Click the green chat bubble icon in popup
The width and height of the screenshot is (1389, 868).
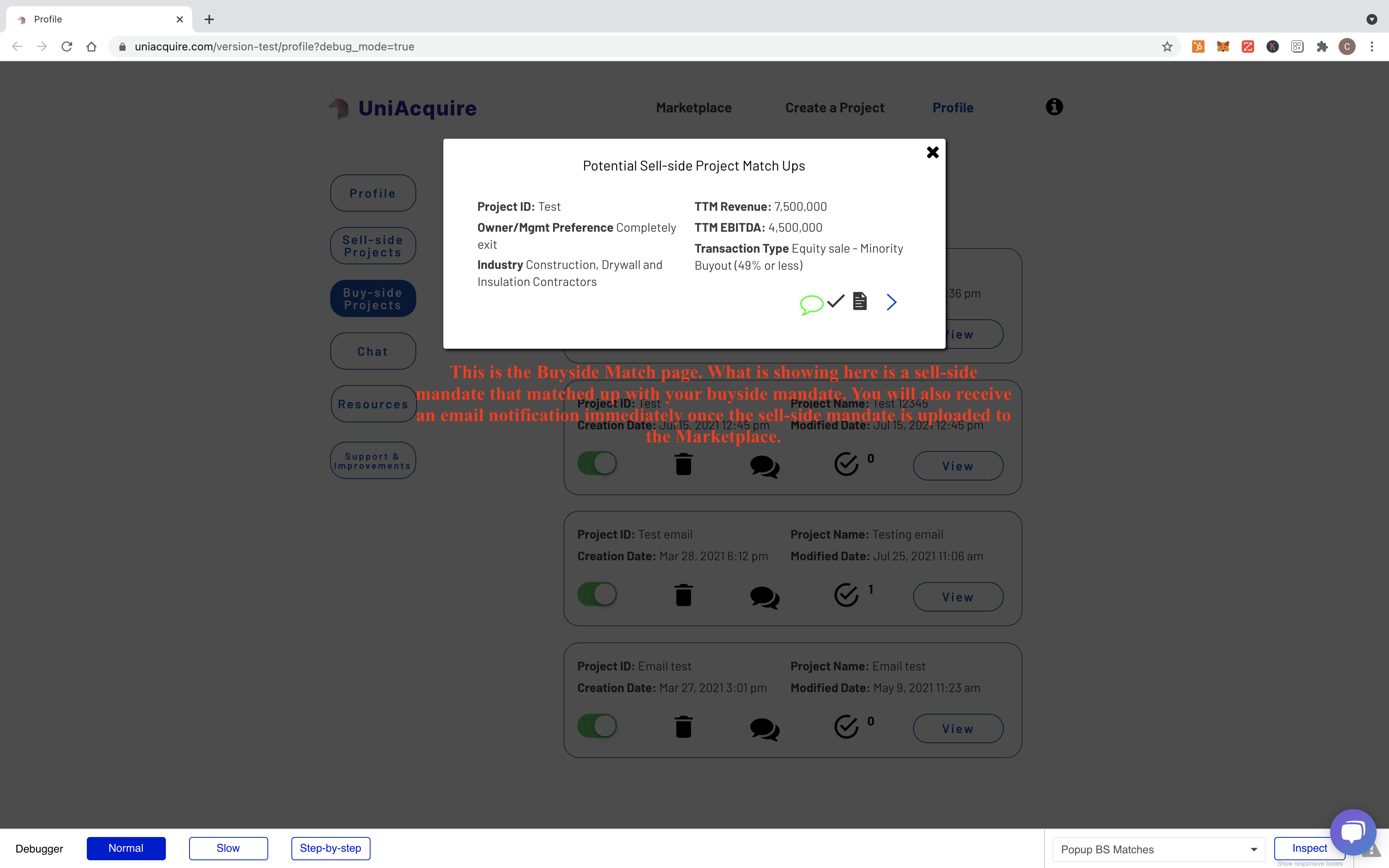(811, 304)
